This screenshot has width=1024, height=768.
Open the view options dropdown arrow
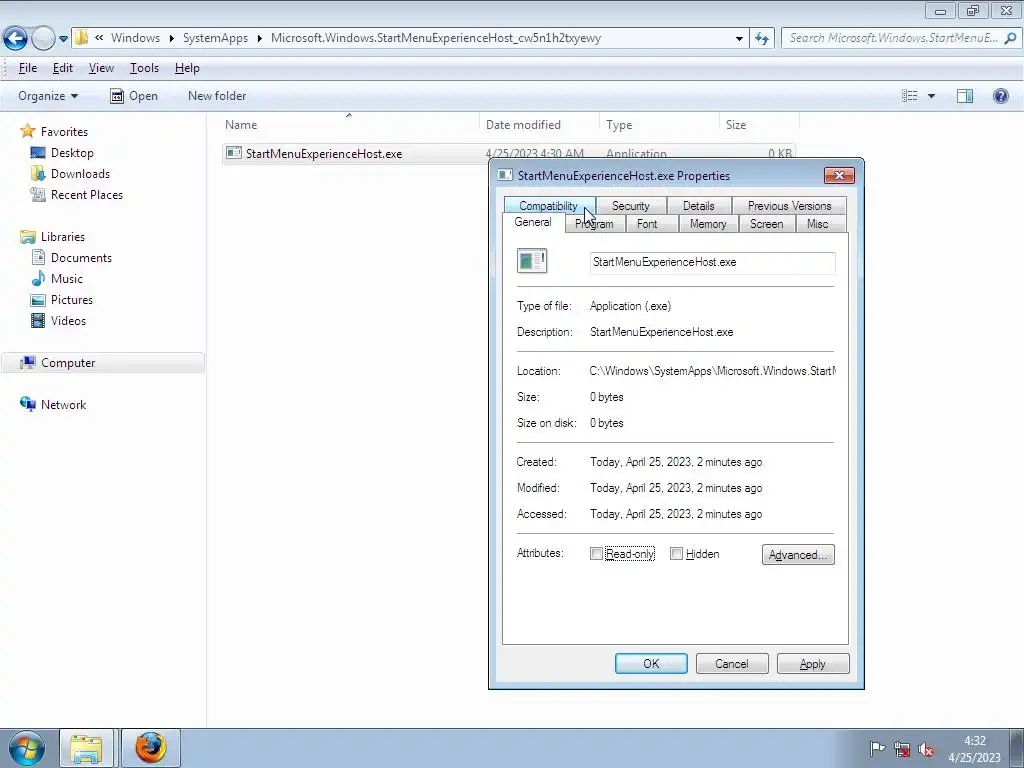pyautogui.click(x=931, y=96)
